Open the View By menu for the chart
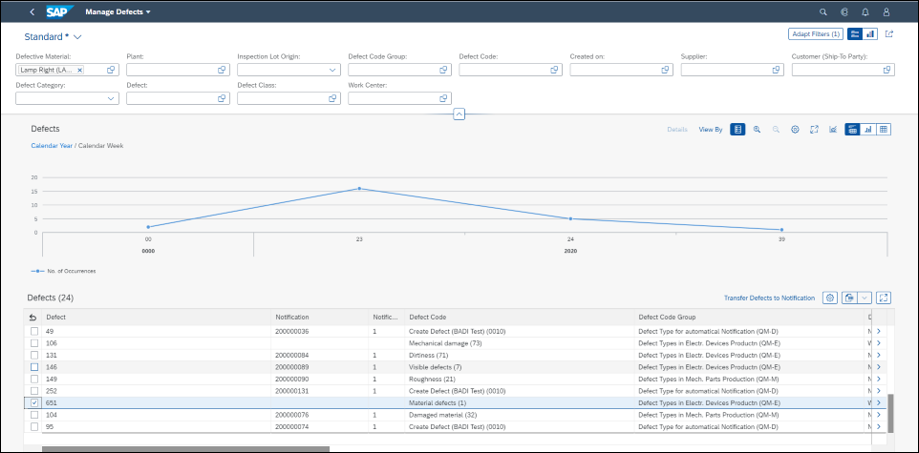 pos(710,130)
